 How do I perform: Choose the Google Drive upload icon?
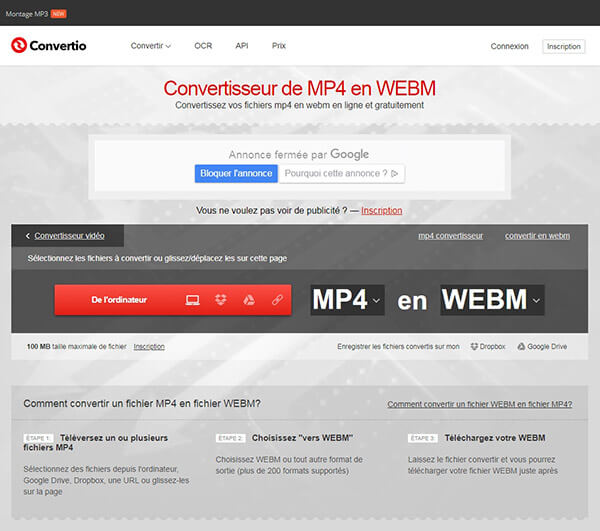(249, 300)
